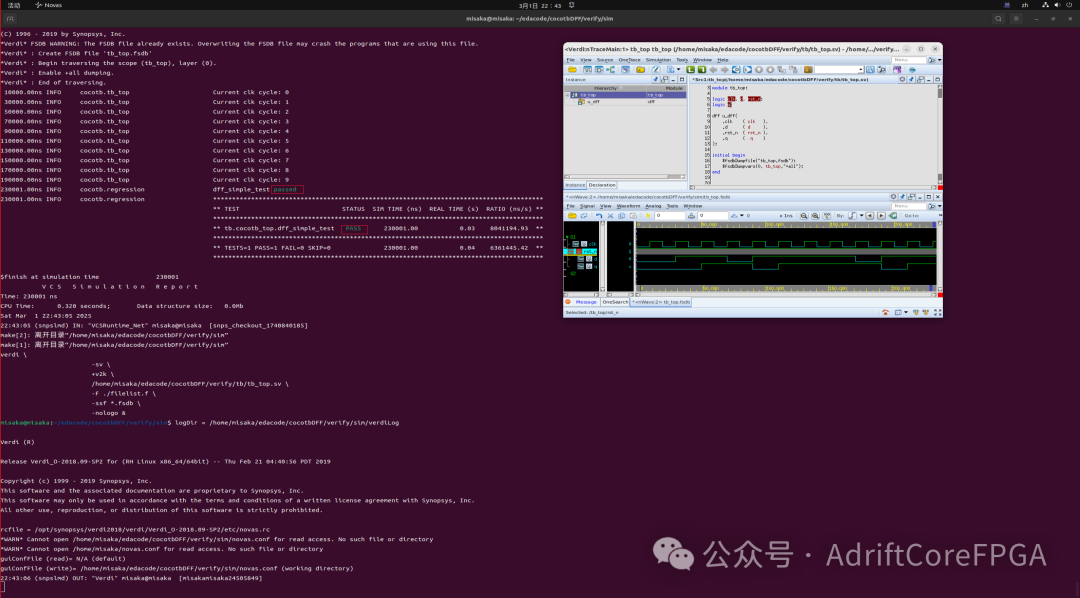Toggle the pin icon on the source code pane header
1080x598 pixels.
click(912, 80)
